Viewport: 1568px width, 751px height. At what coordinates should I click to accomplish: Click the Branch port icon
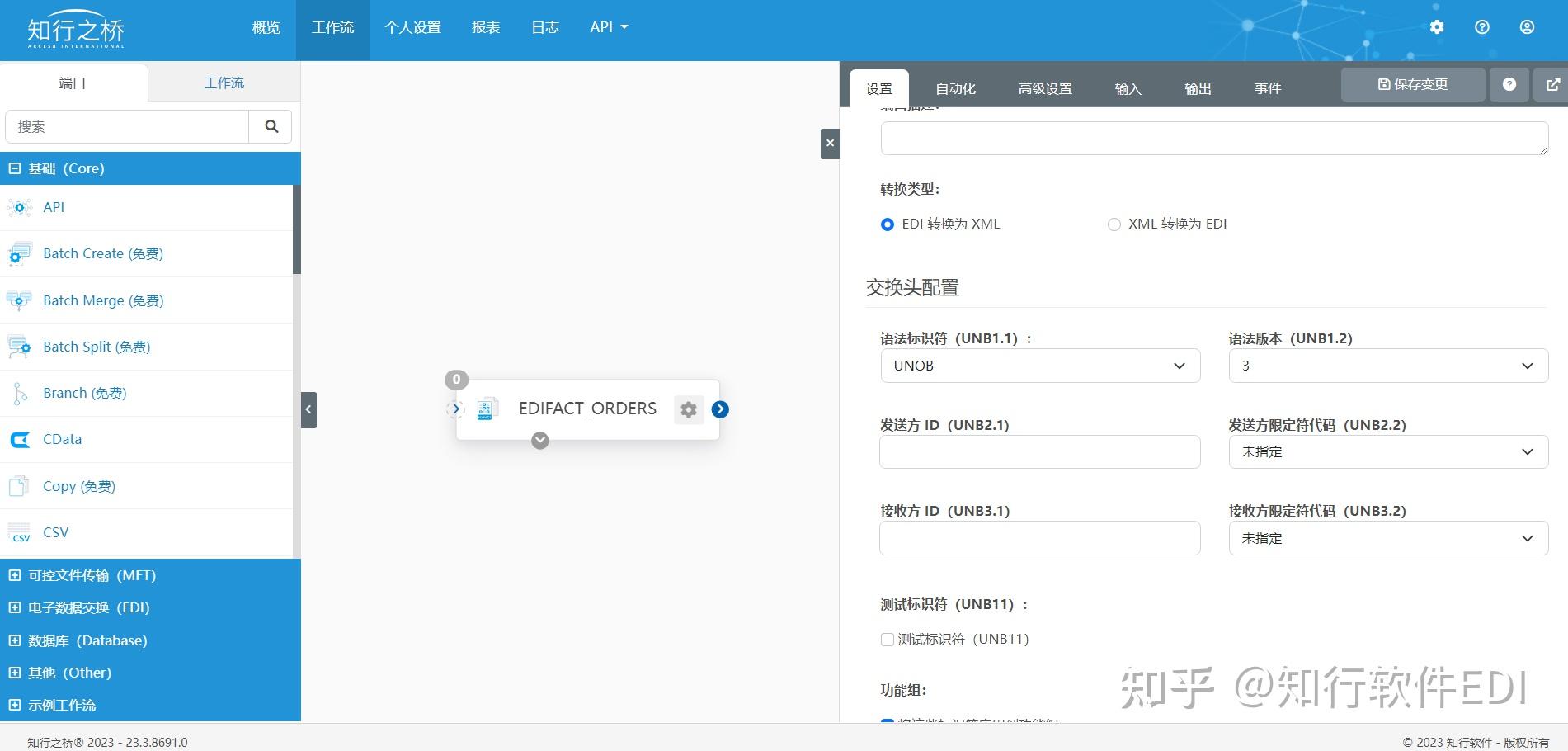18,393
